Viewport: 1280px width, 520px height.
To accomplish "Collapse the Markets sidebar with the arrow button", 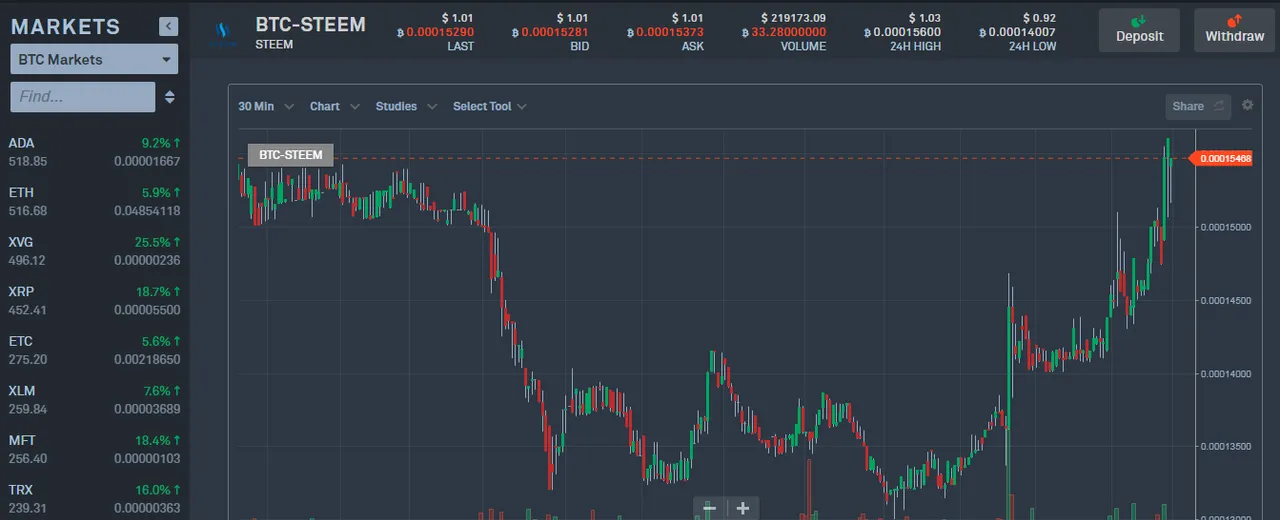I will point(168,27).
